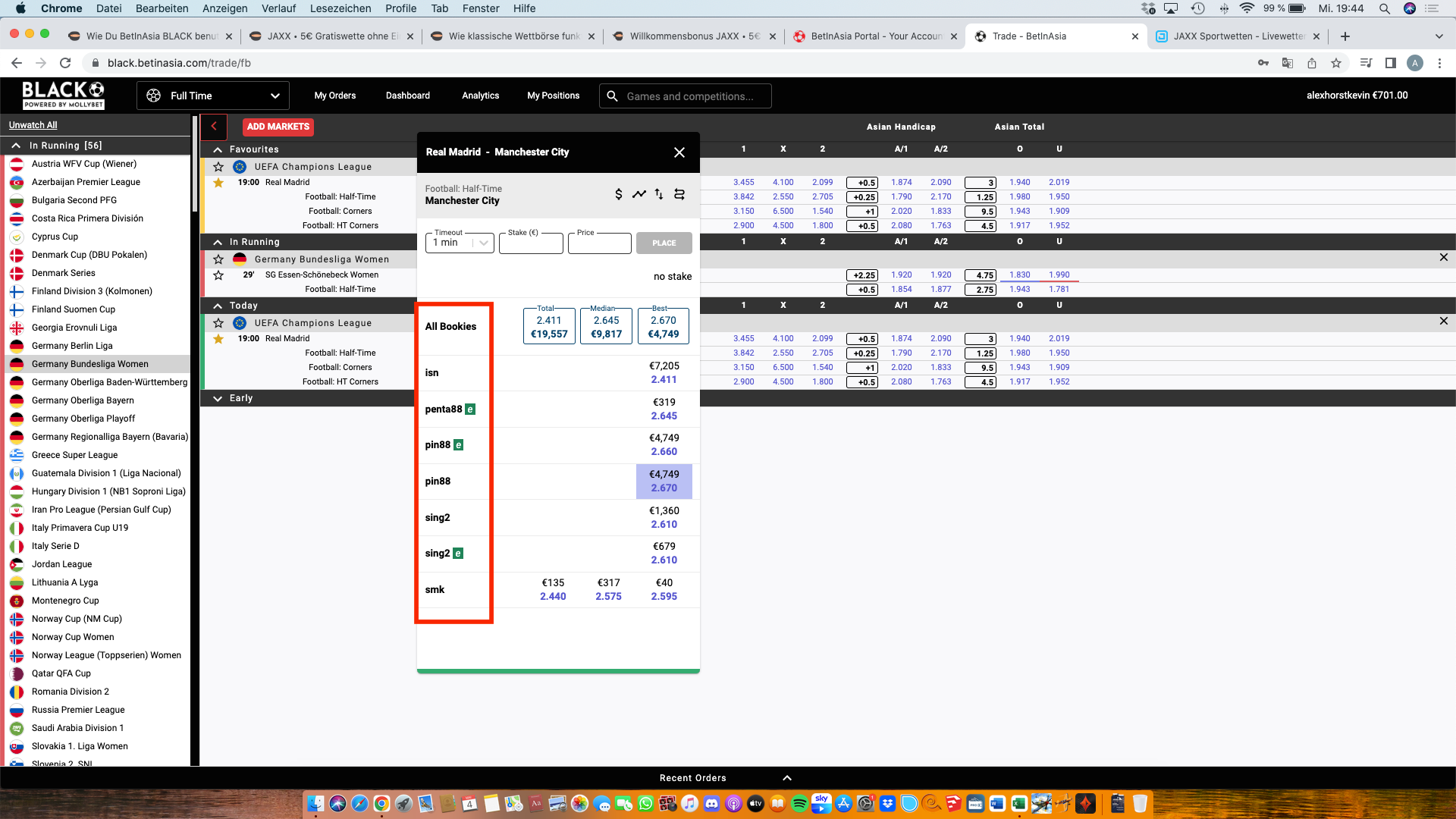Image resolution: width=1456 pixels, height=819 pixels.
Task: Open Analytics page
Action: pyautogui.click(x=481, y=96)
